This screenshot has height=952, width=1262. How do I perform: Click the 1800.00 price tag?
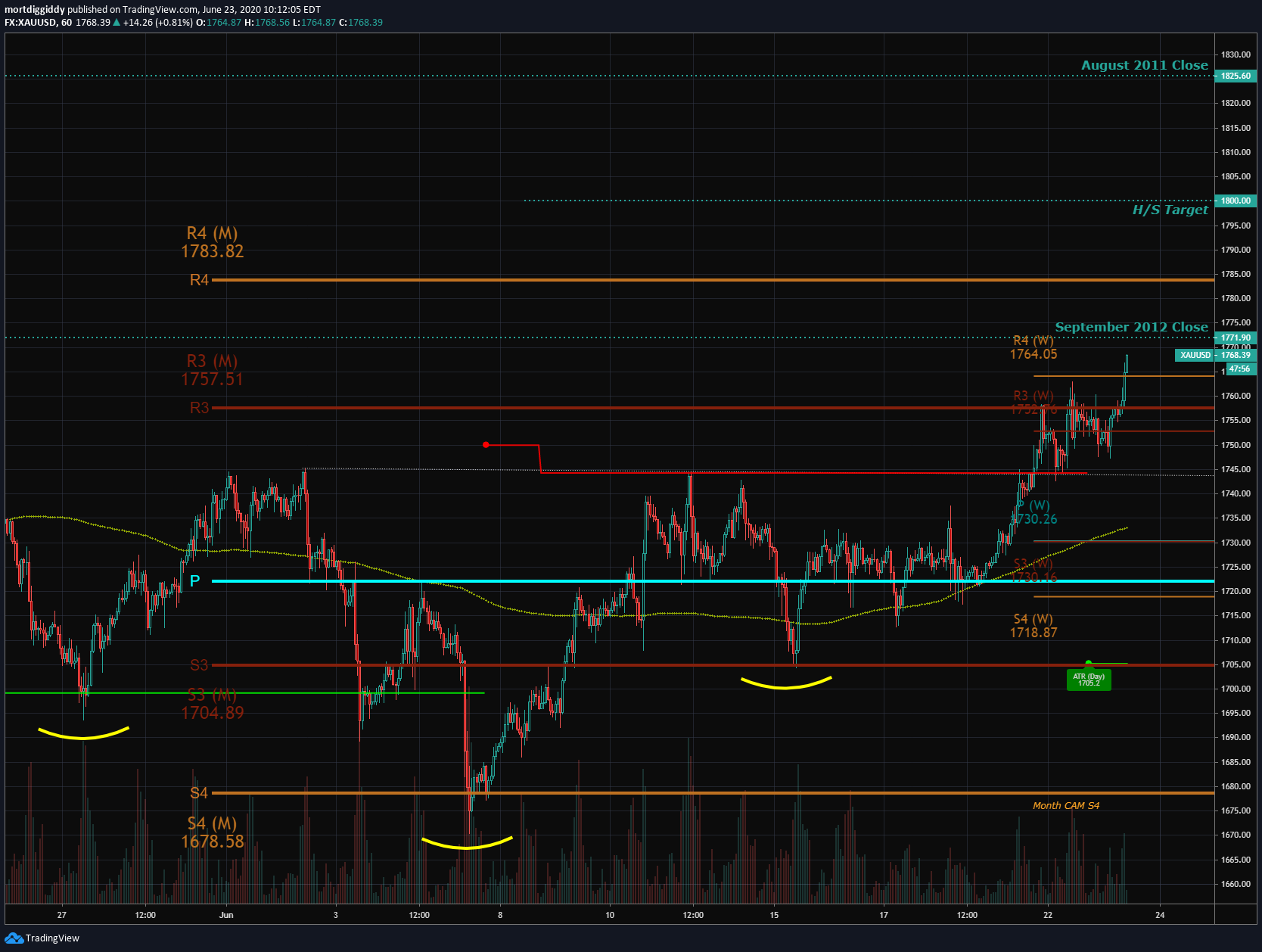pos(1236,201)
